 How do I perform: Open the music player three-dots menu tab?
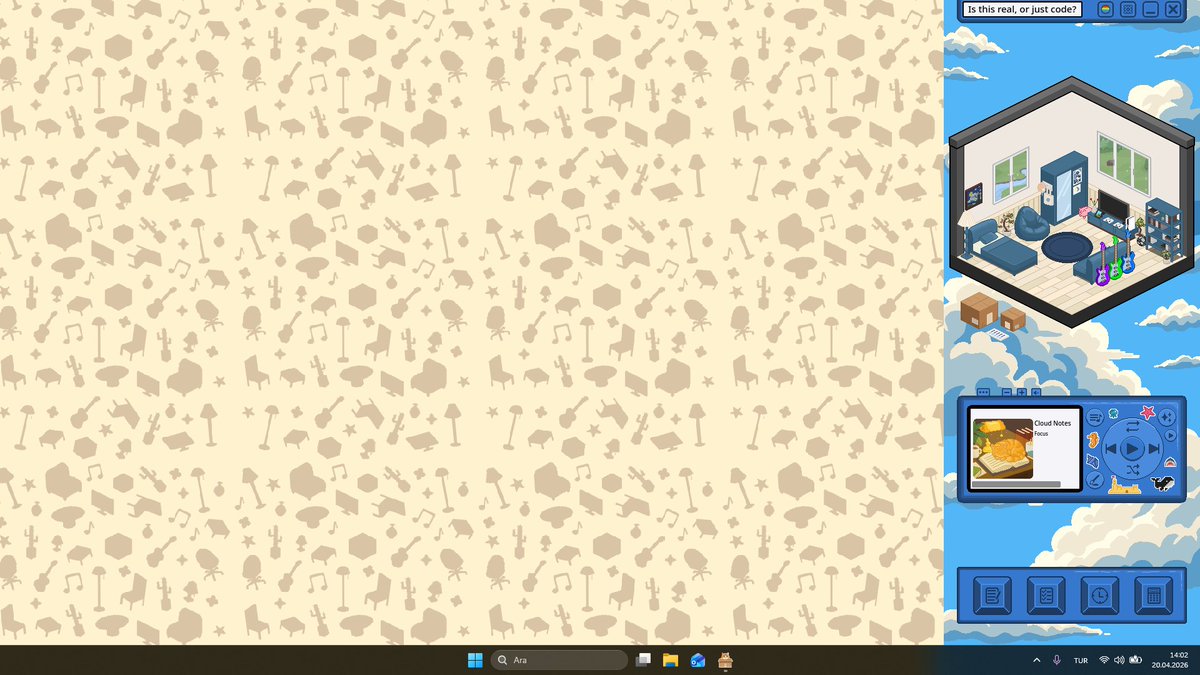click(983, 393)
